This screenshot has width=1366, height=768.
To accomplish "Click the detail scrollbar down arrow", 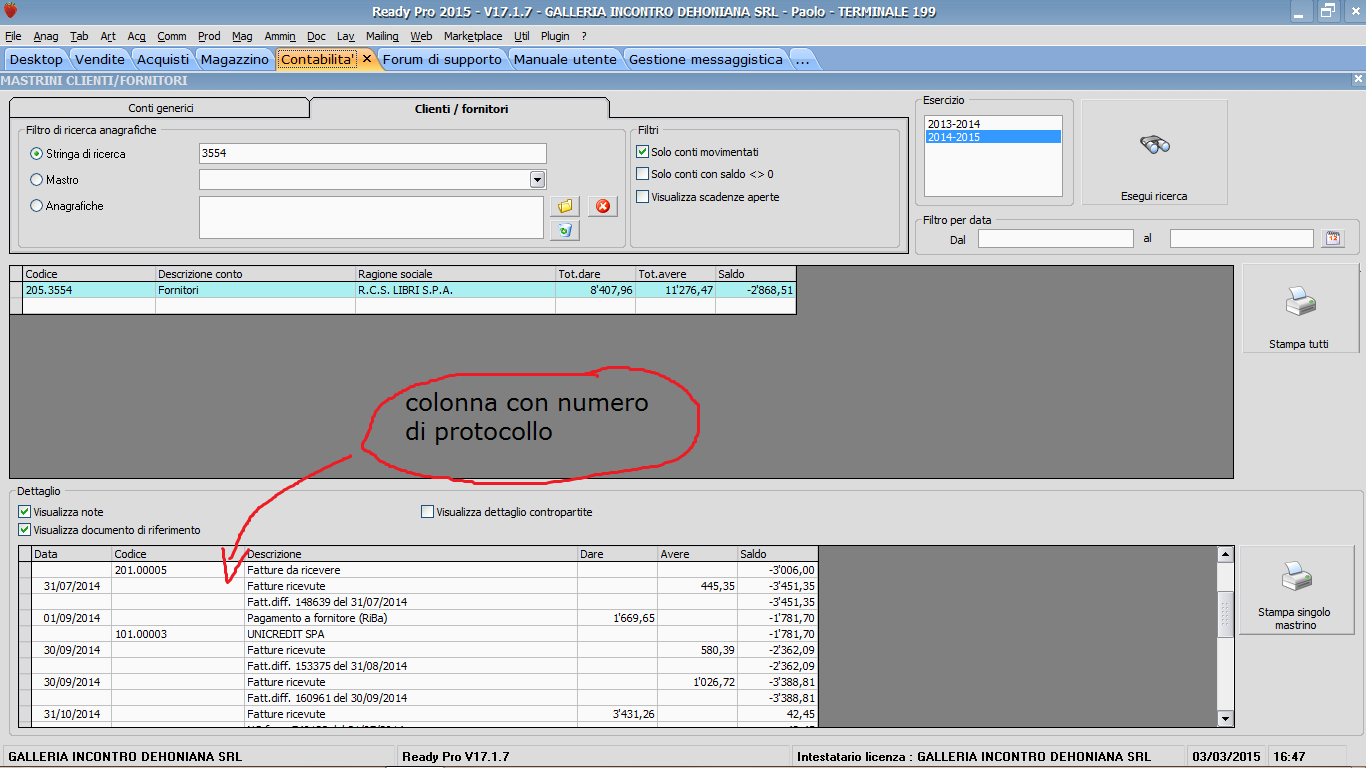I will [x=1225, y=719].
